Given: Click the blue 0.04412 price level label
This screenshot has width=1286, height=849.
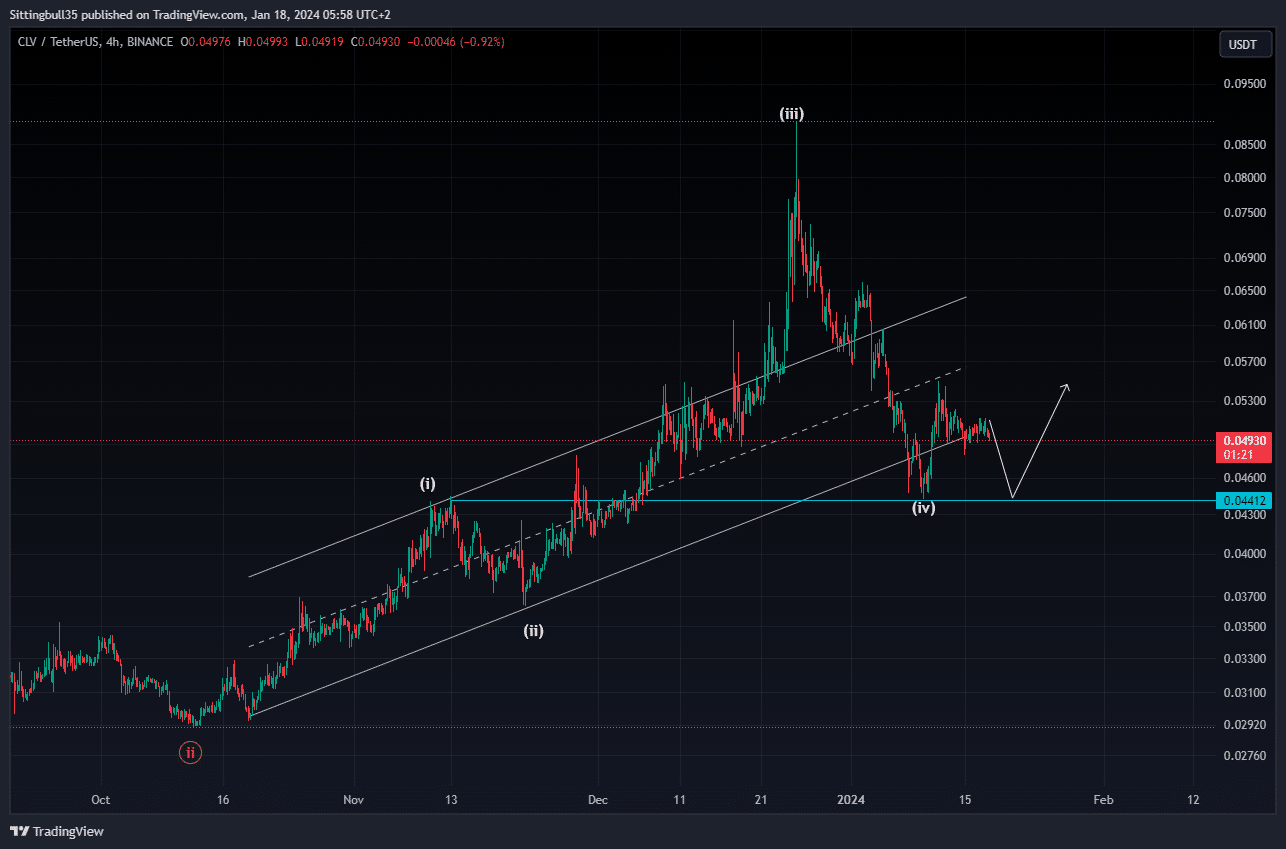Looking at the screenshot, I should (1242, 500).
